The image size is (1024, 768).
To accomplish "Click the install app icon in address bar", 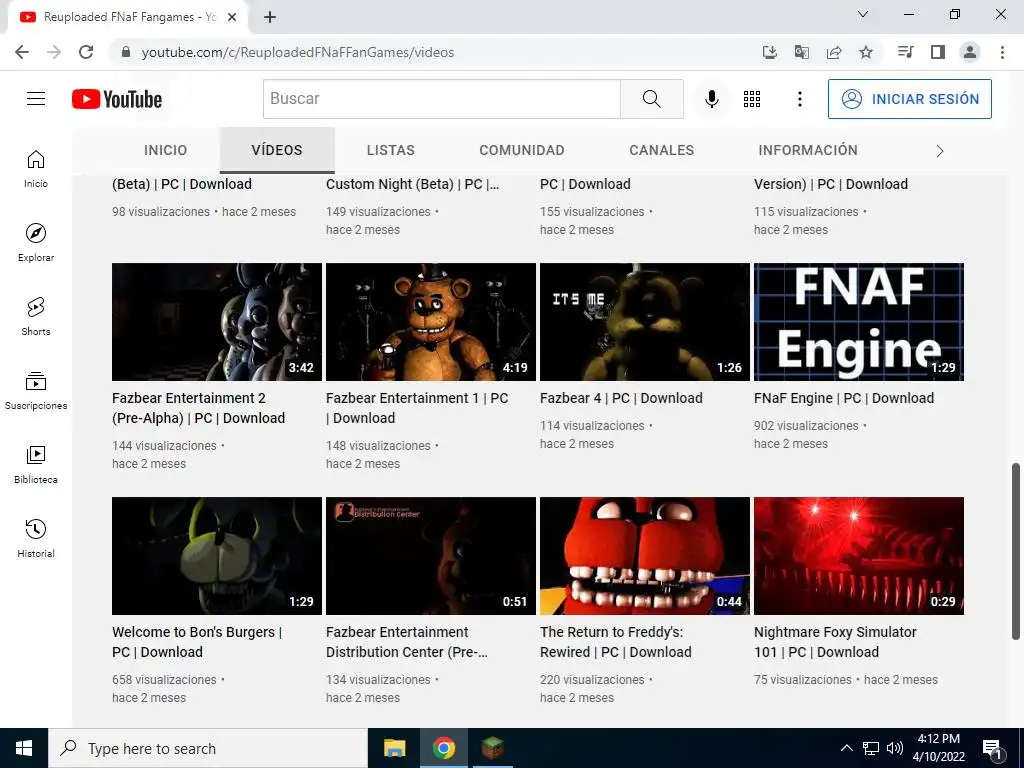I will pos(770,52).
